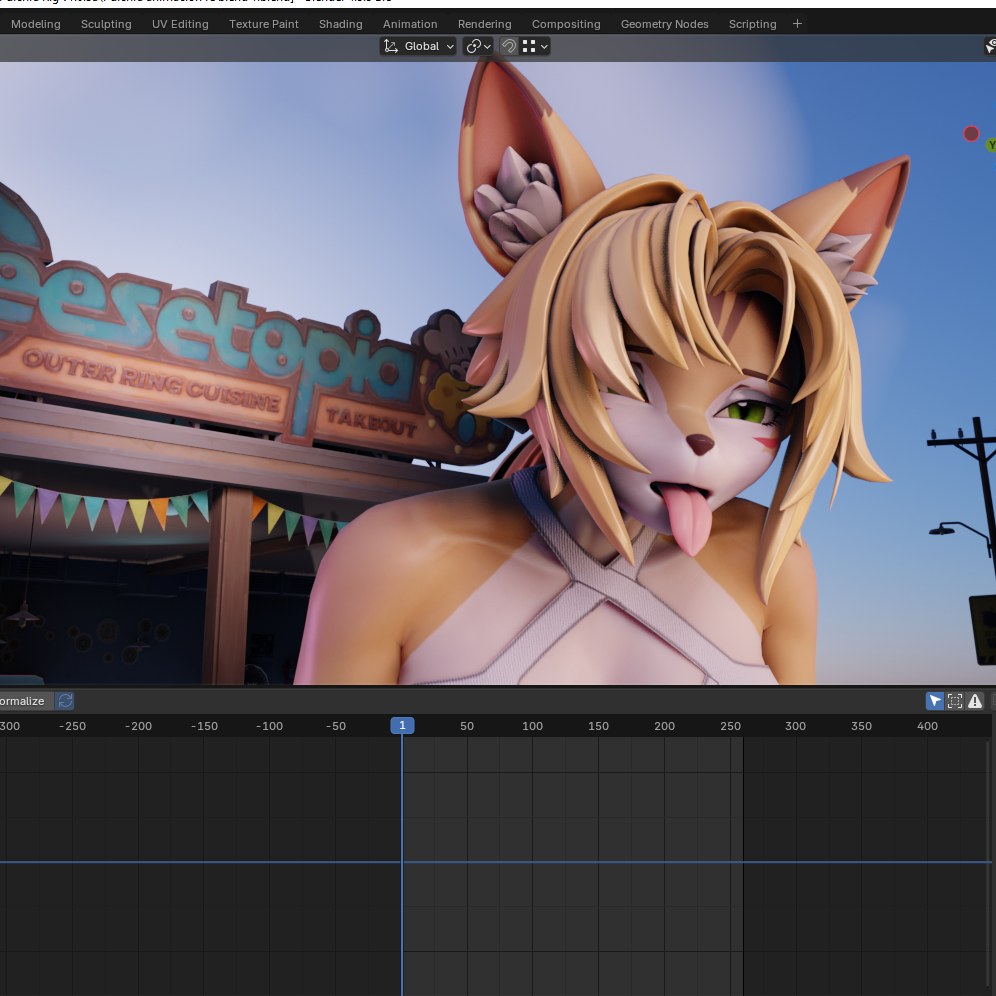Click the 350 frame label on ruler
Screen dimensions: 996x996
tap(861, 726)
